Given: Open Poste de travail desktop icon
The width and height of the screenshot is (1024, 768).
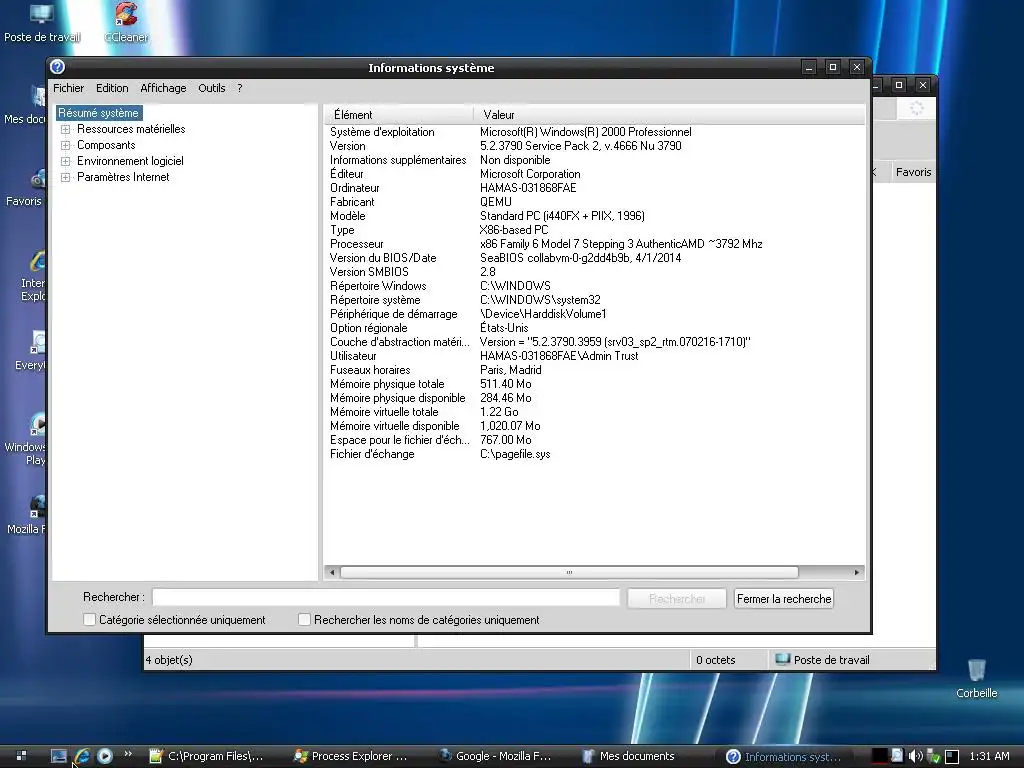Looking at the screenshot, I should (x=42, y=22).
